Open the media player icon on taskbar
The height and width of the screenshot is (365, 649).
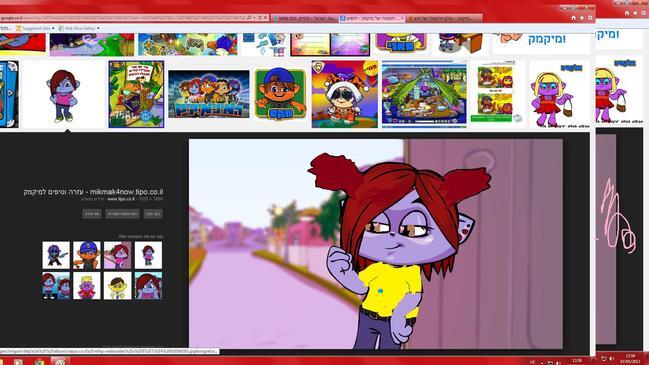pyautogui.click(x=18, y=362)
